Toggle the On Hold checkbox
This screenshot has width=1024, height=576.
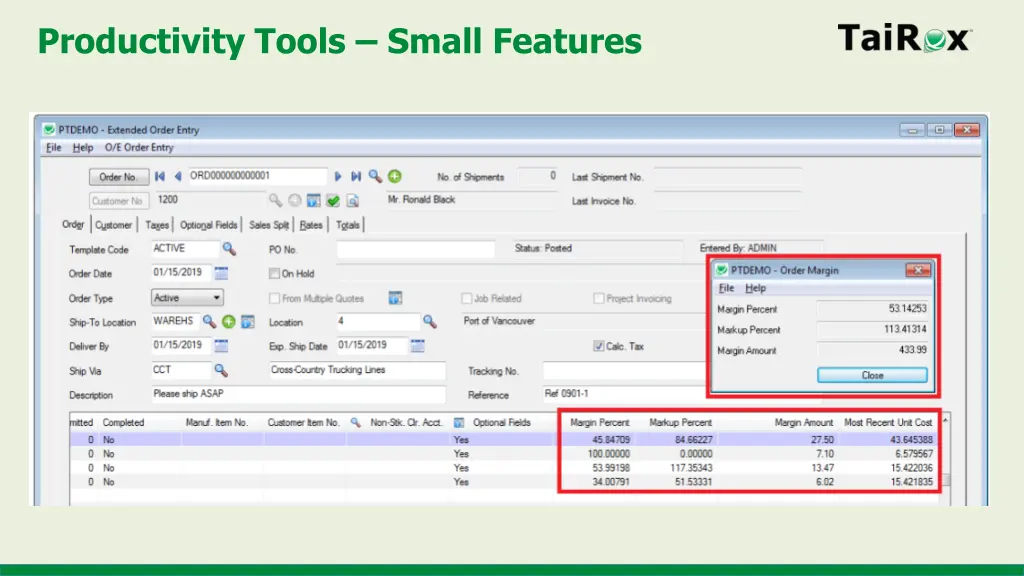click(274, 274)
